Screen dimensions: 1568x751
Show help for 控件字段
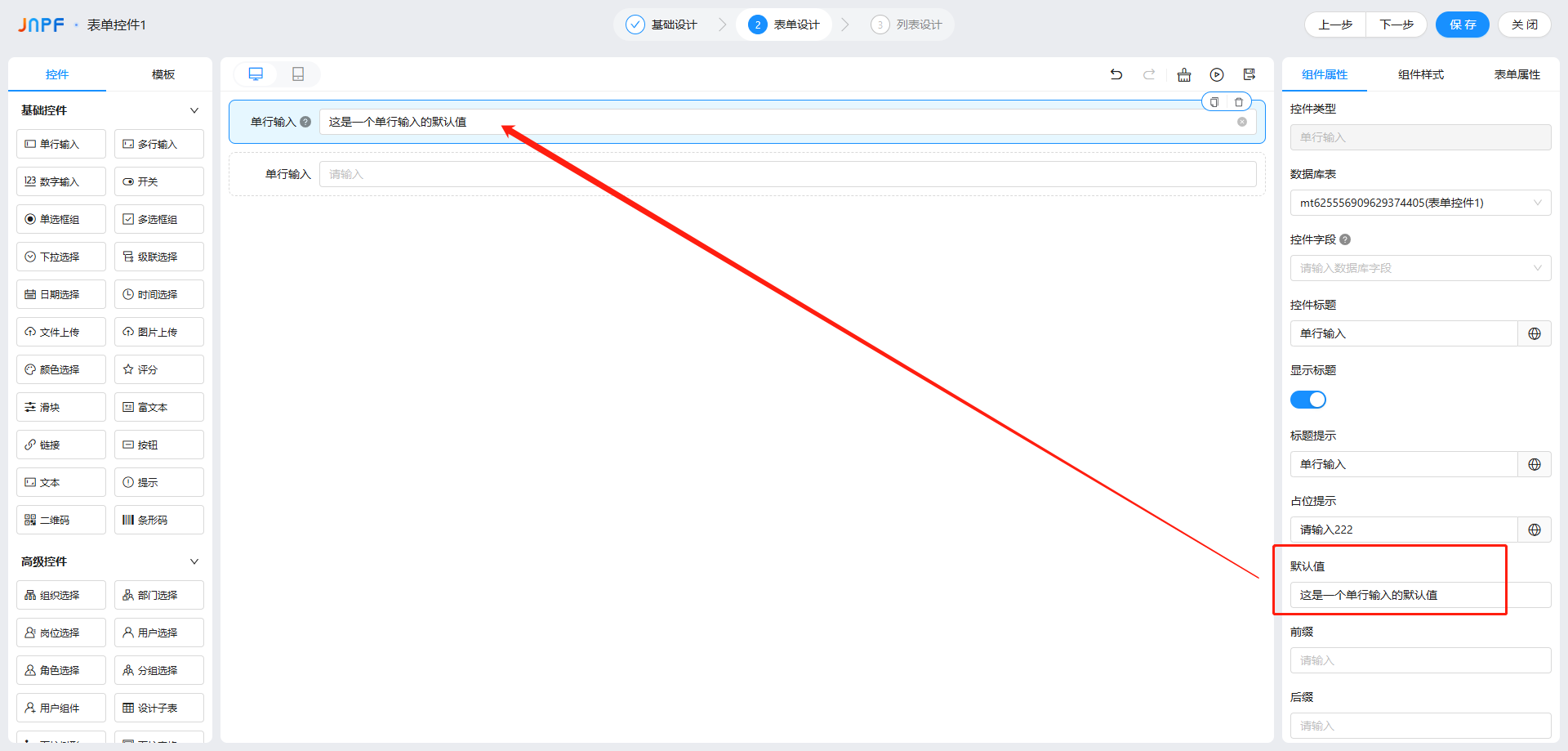(x=1345, y=239)
